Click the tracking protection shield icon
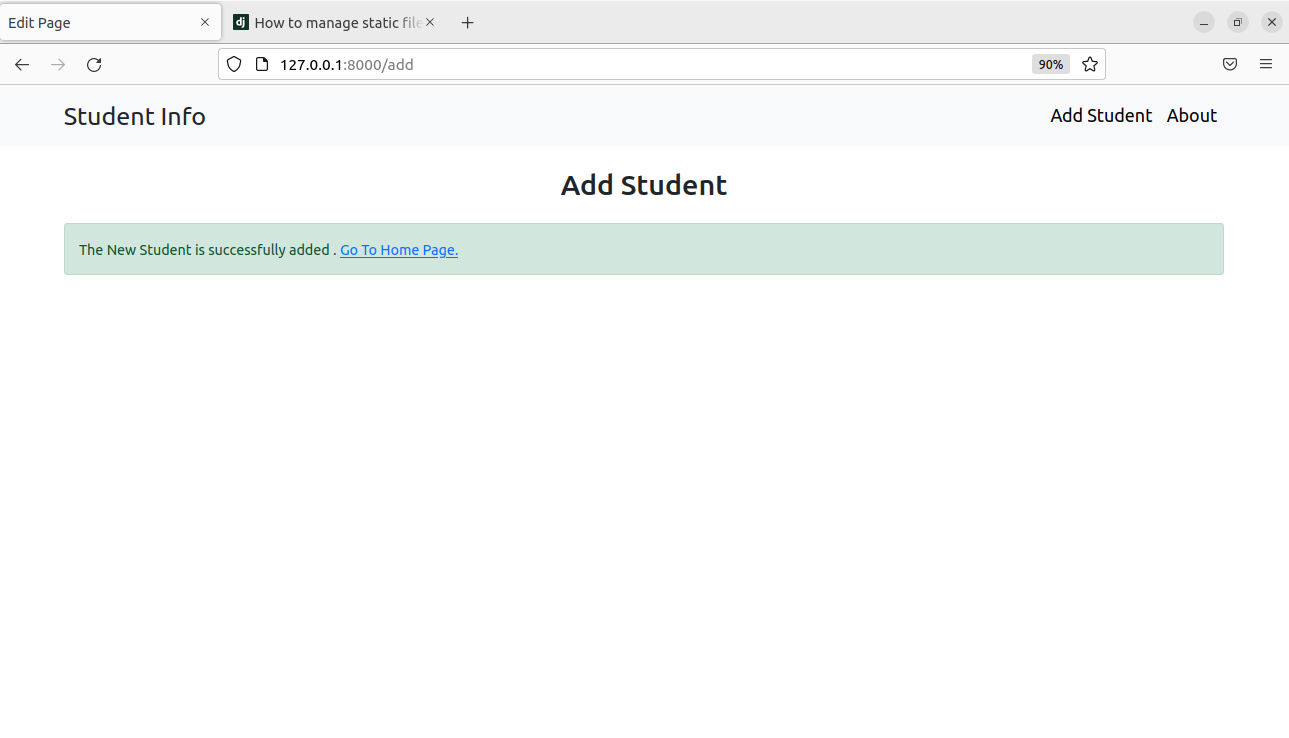Screen dimensions: 1289x738 click(x=233, y=63)
